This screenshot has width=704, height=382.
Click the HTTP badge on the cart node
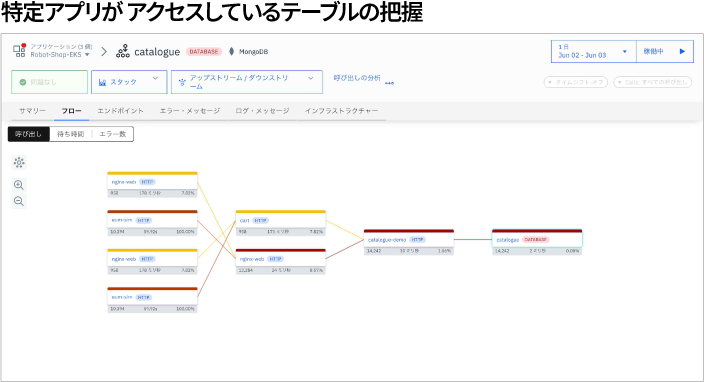coord(260,221)
